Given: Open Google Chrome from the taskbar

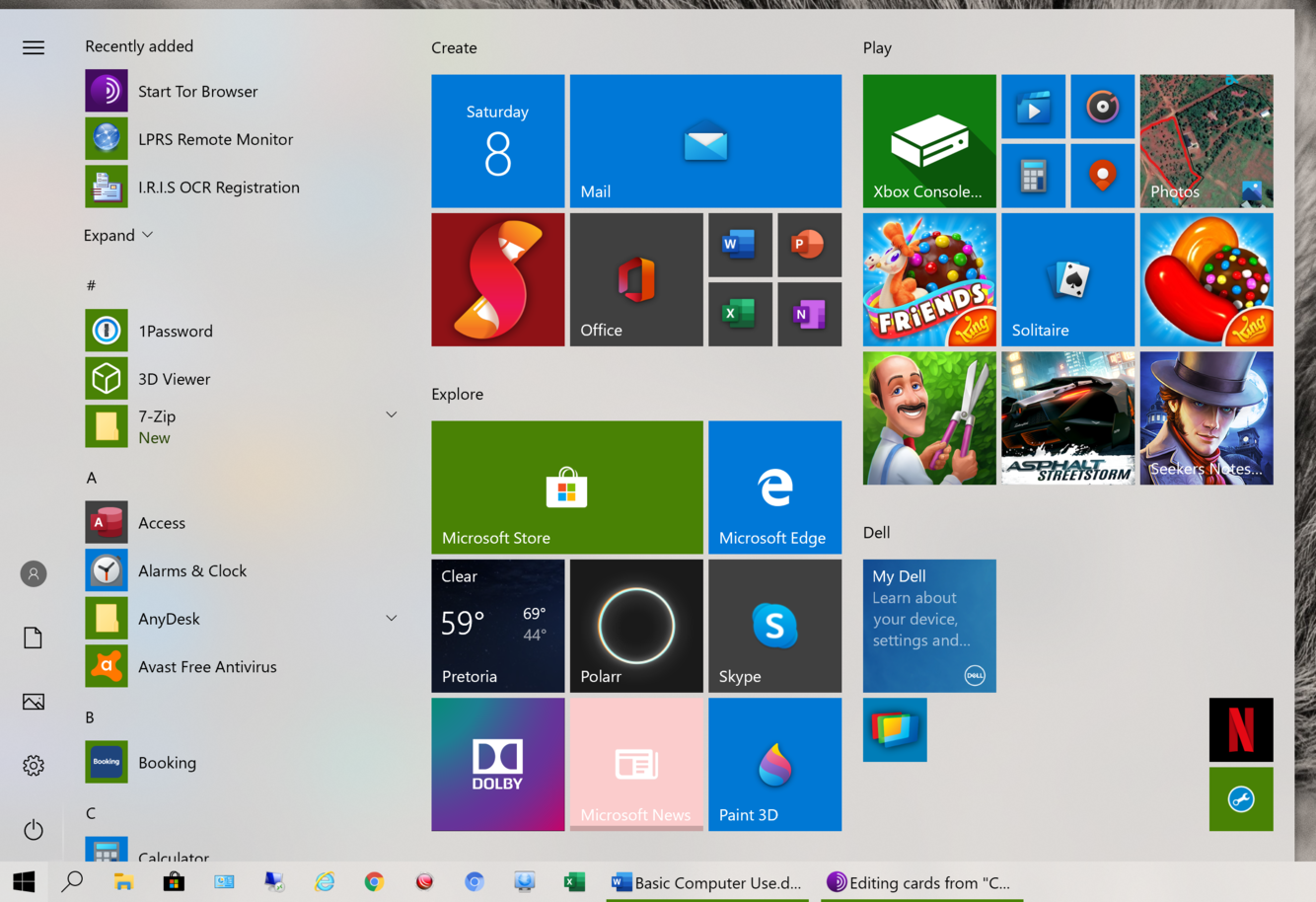Looking at the screenshot, I should pos(374,882).
